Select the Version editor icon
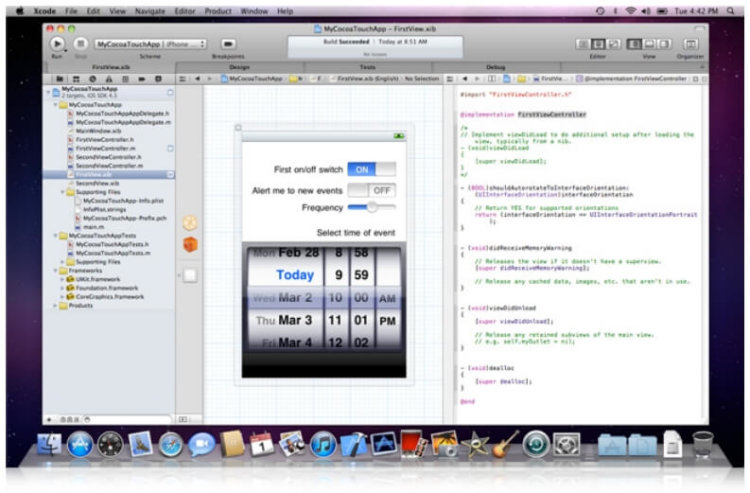The width and height of the screenshot is (750, 493). [x=614, y=44]
